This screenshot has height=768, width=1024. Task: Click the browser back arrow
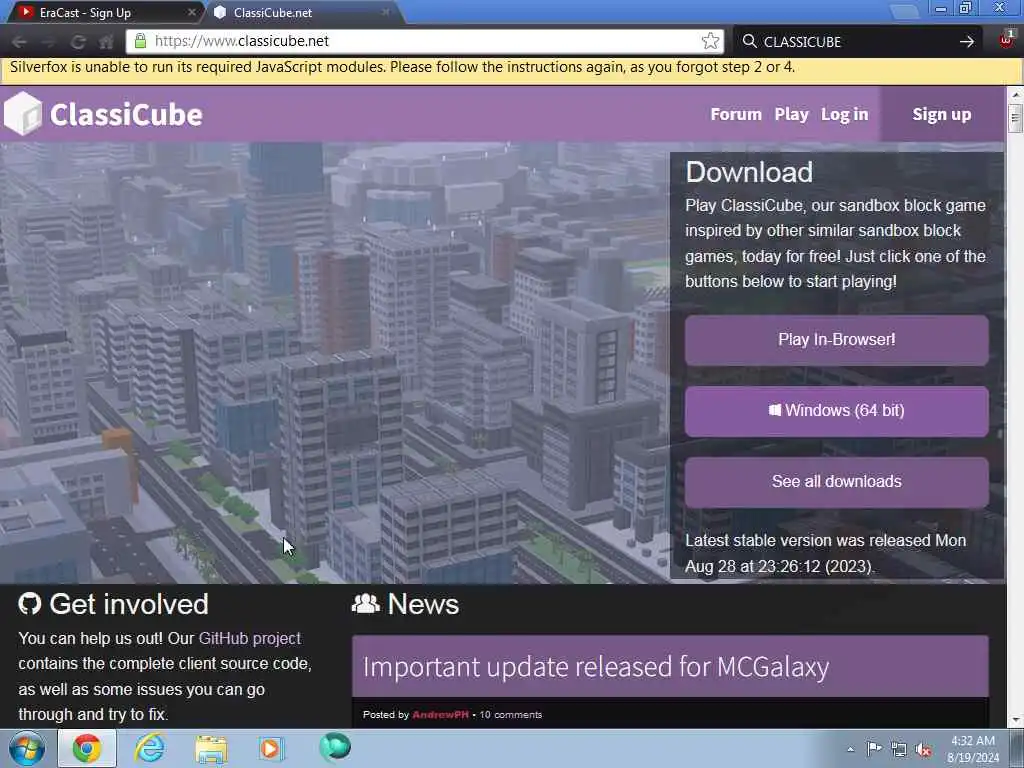click(x=19, y=42)
